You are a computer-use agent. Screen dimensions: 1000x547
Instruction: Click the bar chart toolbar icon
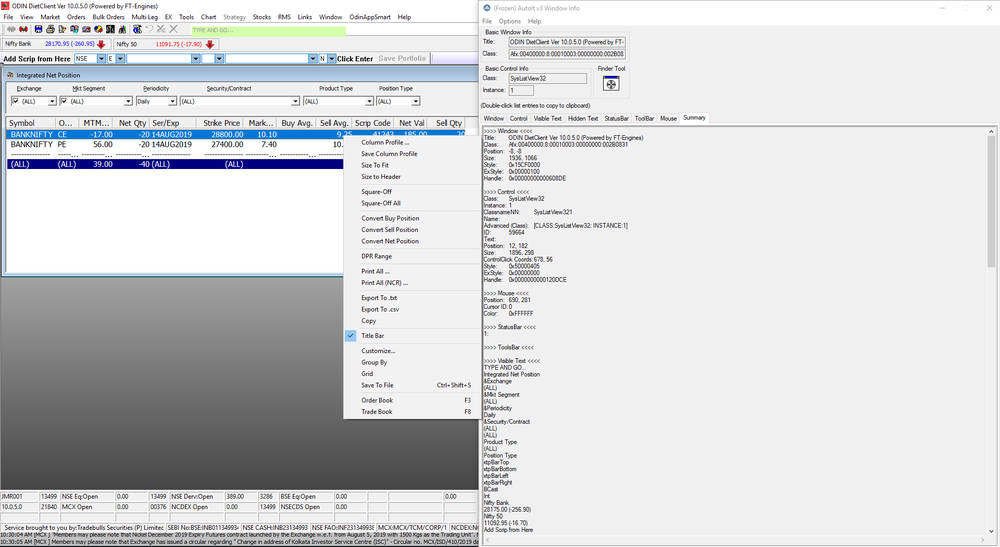pyautogui.click(x=122, y=29)
